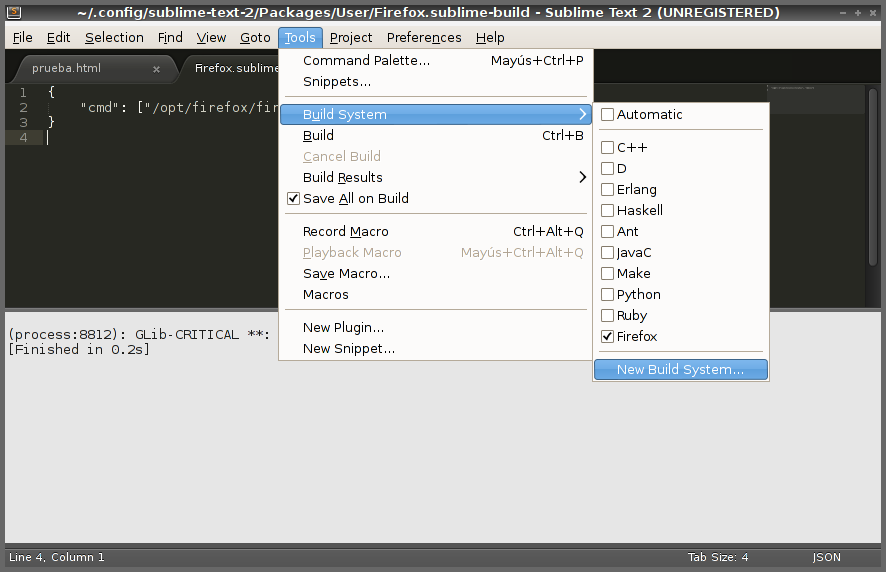Open the Project menu
The image size is (886, 572).
tap(351, 37)
